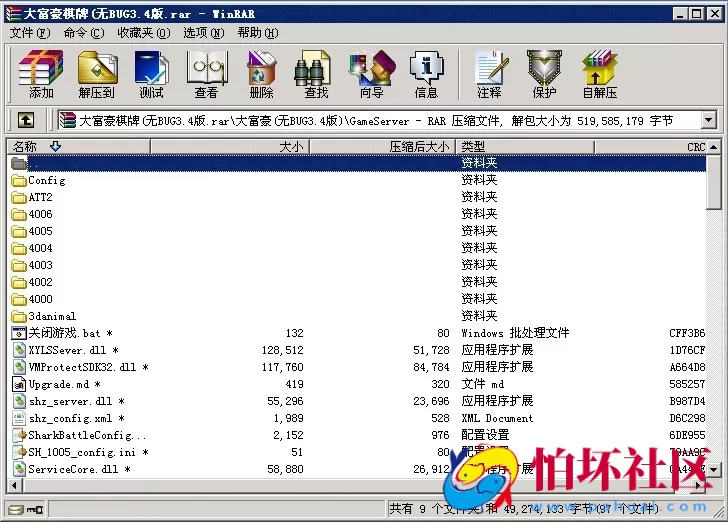
Task: Open the 帮助(H) menu
Action: 258,33
